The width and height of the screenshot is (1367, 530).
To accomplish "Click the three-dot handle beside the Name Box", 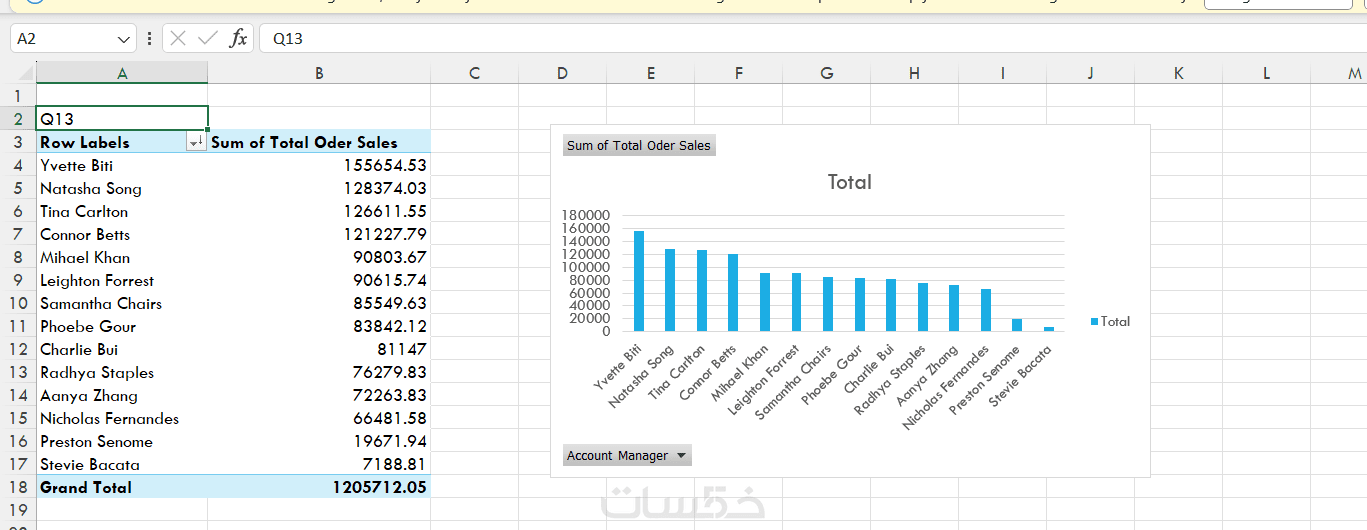I will click(x=150, y=38).
